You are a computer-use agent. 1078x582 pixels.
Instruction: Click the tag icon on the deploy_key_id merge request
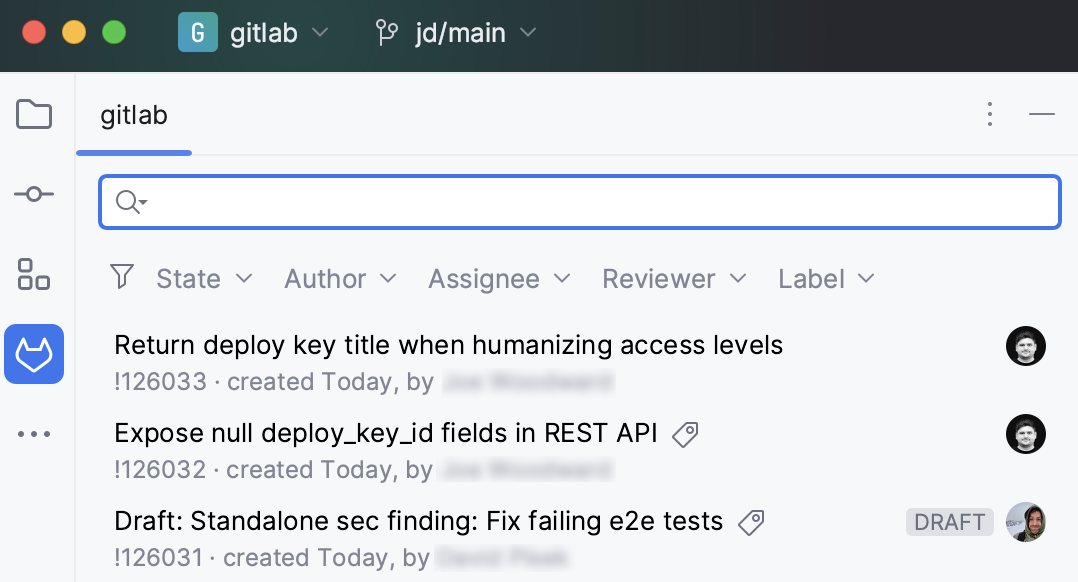click(x=684, y=433)
